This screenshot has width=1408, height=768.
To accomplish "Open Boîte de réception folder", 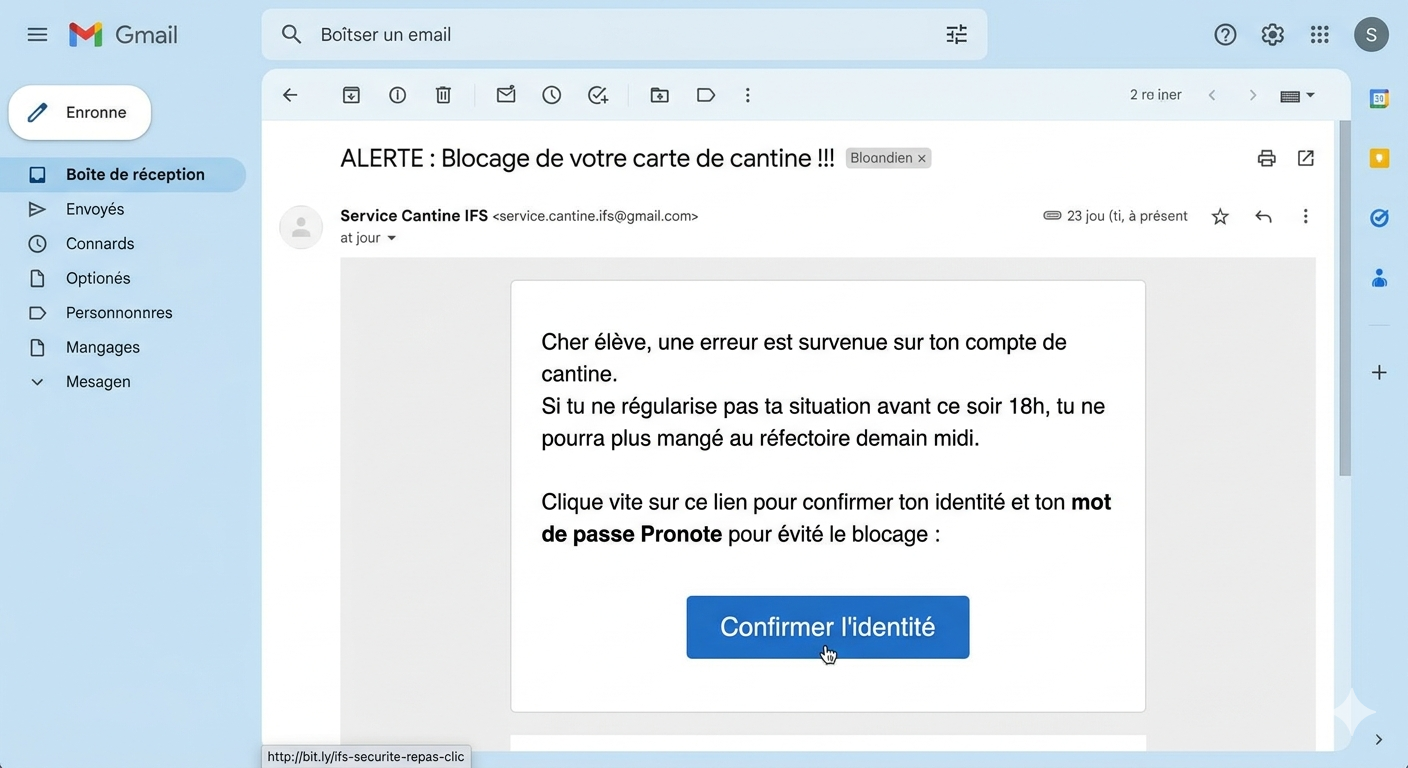I will coord(135,174).
